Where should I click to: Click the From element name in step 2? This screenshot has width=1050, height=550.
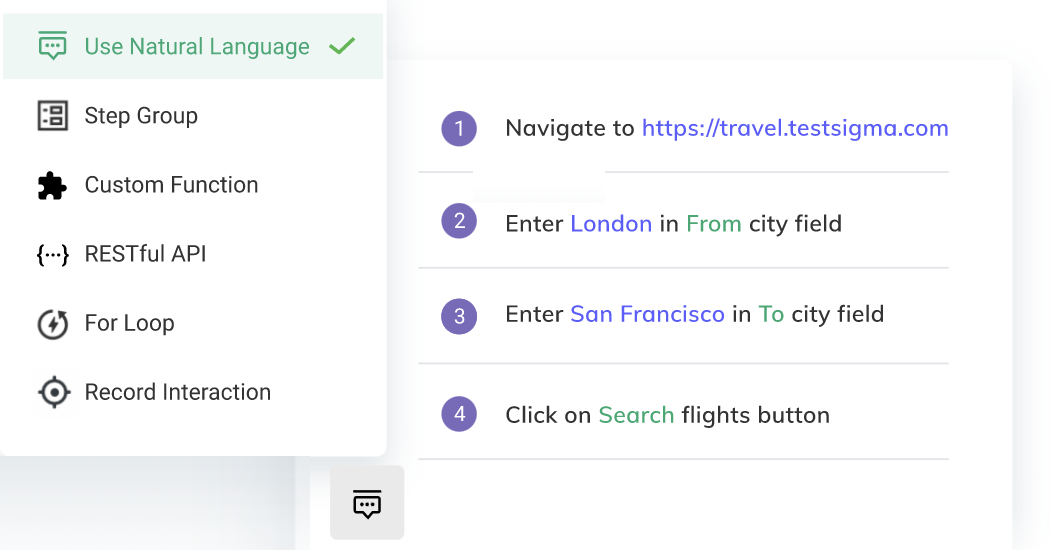713,223
